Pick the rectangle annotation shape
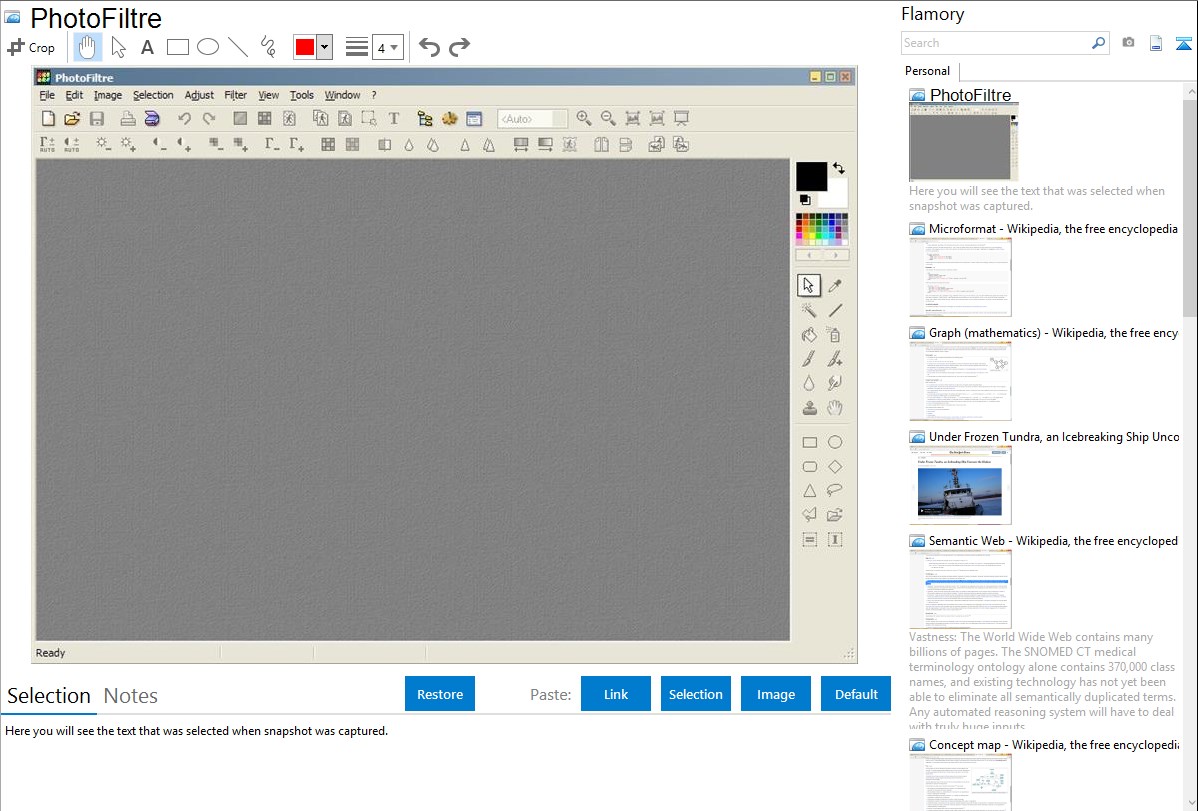Screen dimensions: 1198x811 (177, 47)
